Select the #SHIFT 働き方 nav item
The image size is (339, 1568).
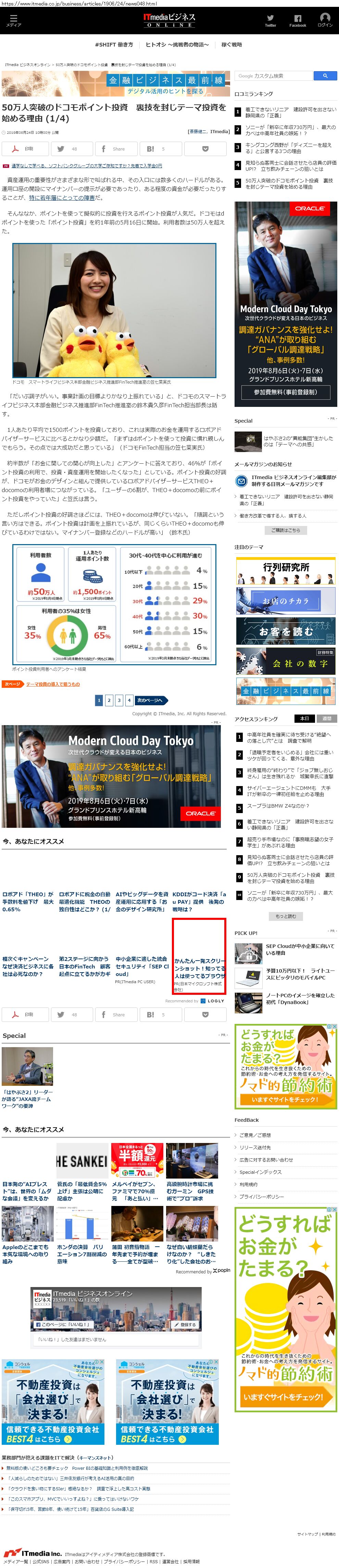[x=114, y=44]
